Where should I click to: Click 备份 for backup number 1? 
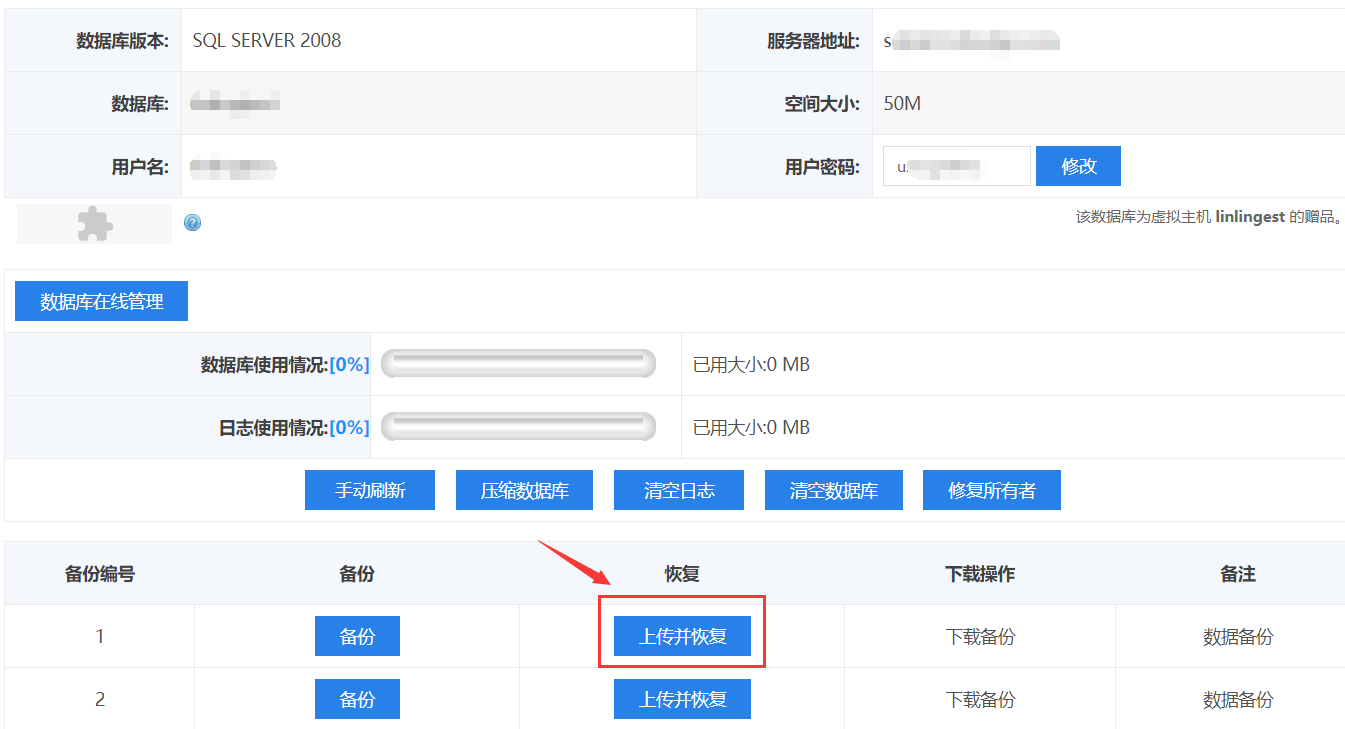coord(357,636)
